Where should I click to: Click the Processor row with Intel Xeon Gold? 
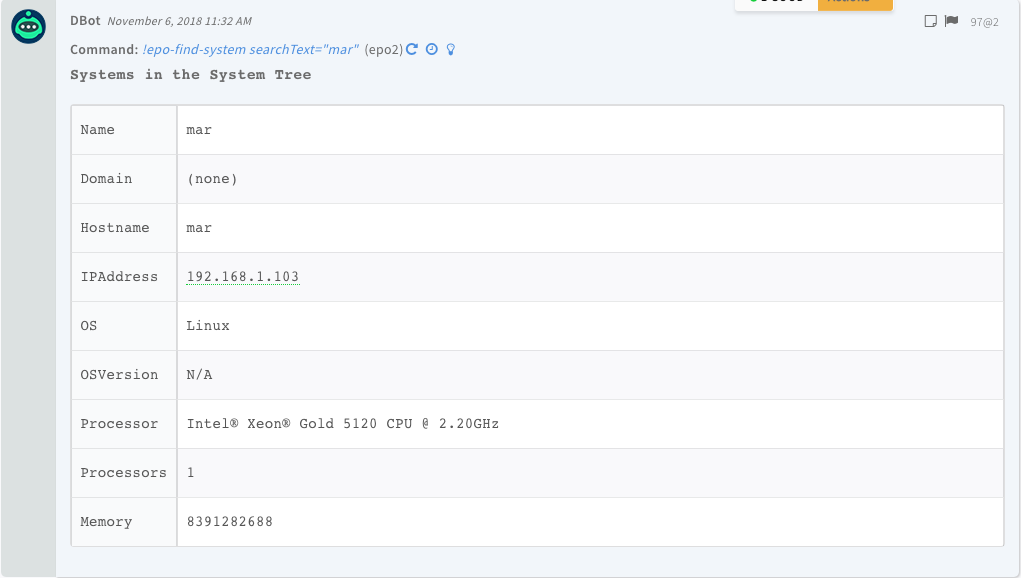coord(342,423)
